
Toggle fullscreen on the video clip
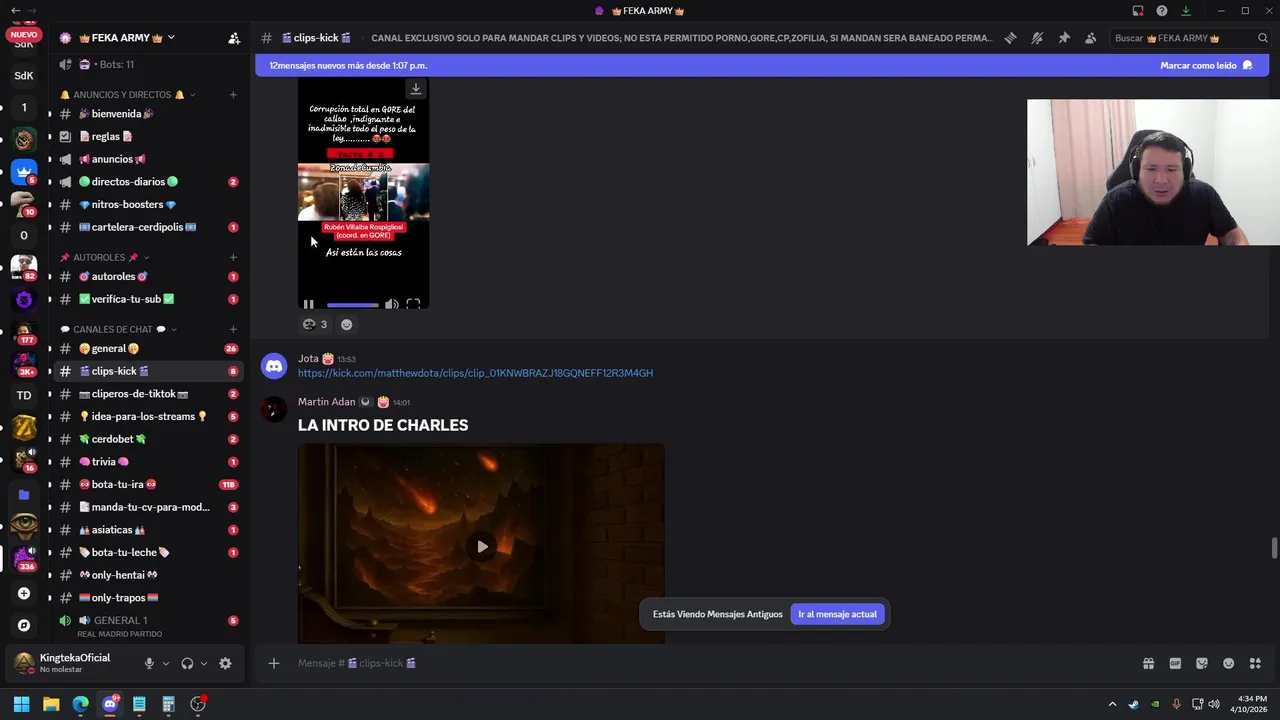click(413, 304)
